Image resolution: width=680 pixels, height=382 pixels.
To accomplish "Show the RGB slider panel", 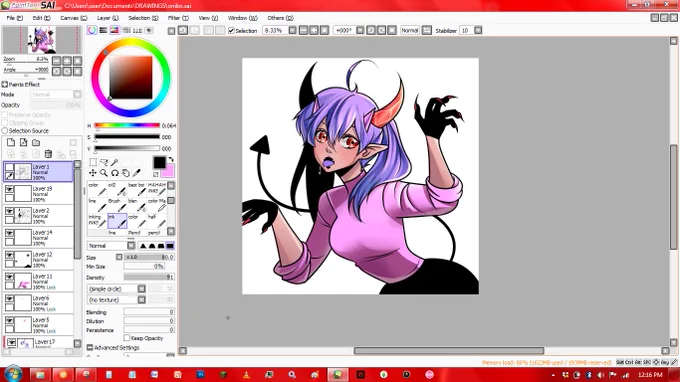I will point(103,30).
